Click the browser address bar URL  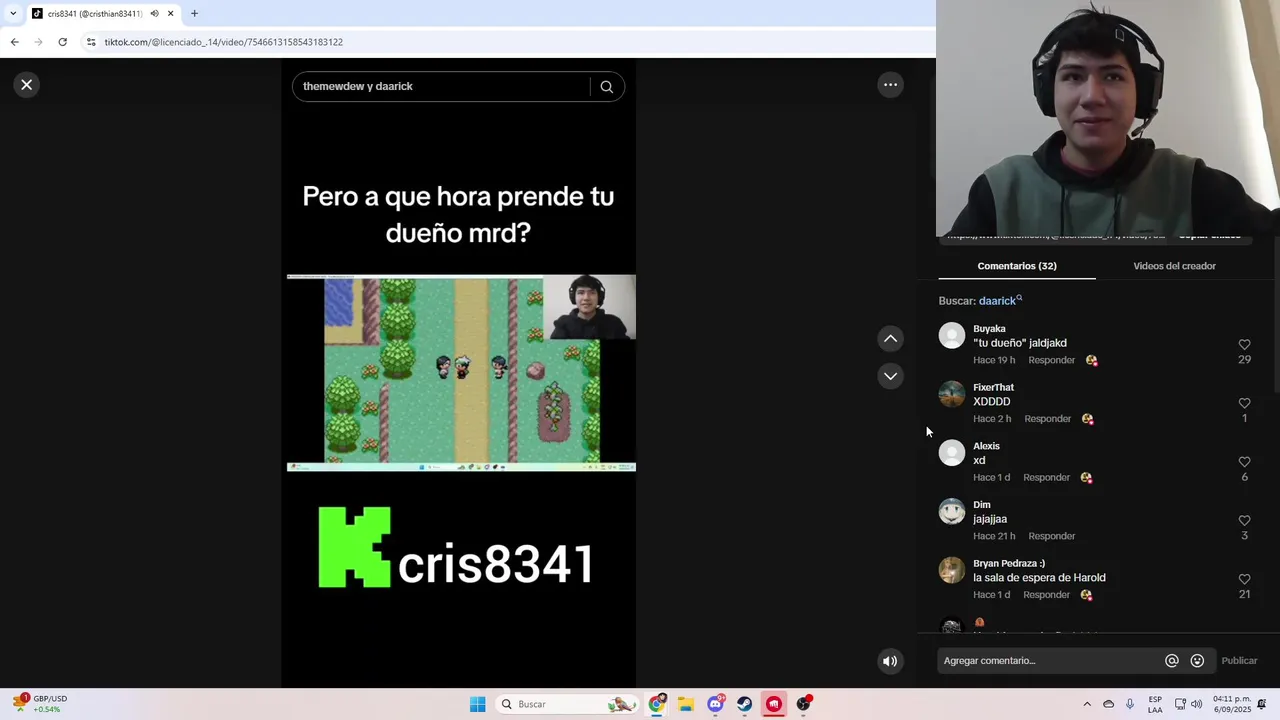223,42
